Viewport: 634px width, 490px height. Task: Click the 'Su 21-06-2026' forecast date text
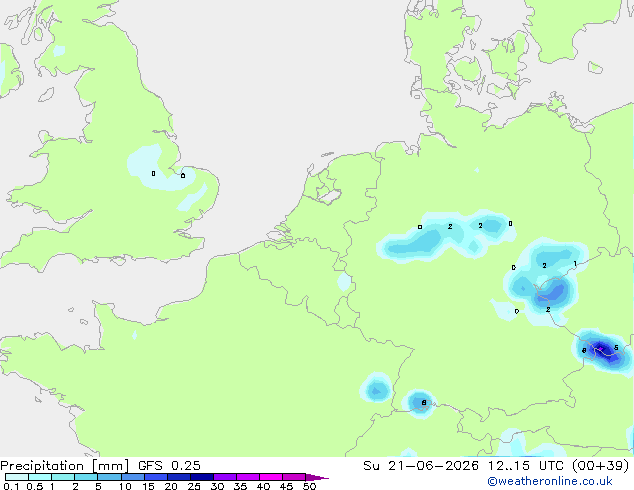(421, 466)
